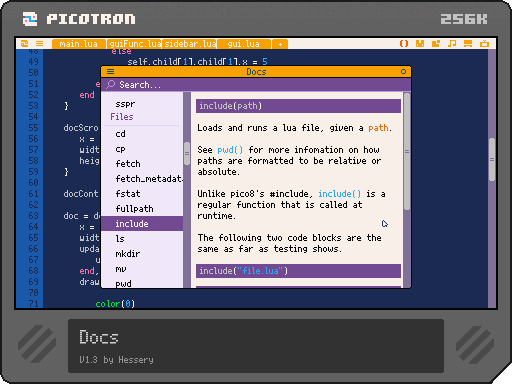Click docCont text on line 61
Viewport: 512px width, 384px height.
pyautogui.click(x=81, y=194)
